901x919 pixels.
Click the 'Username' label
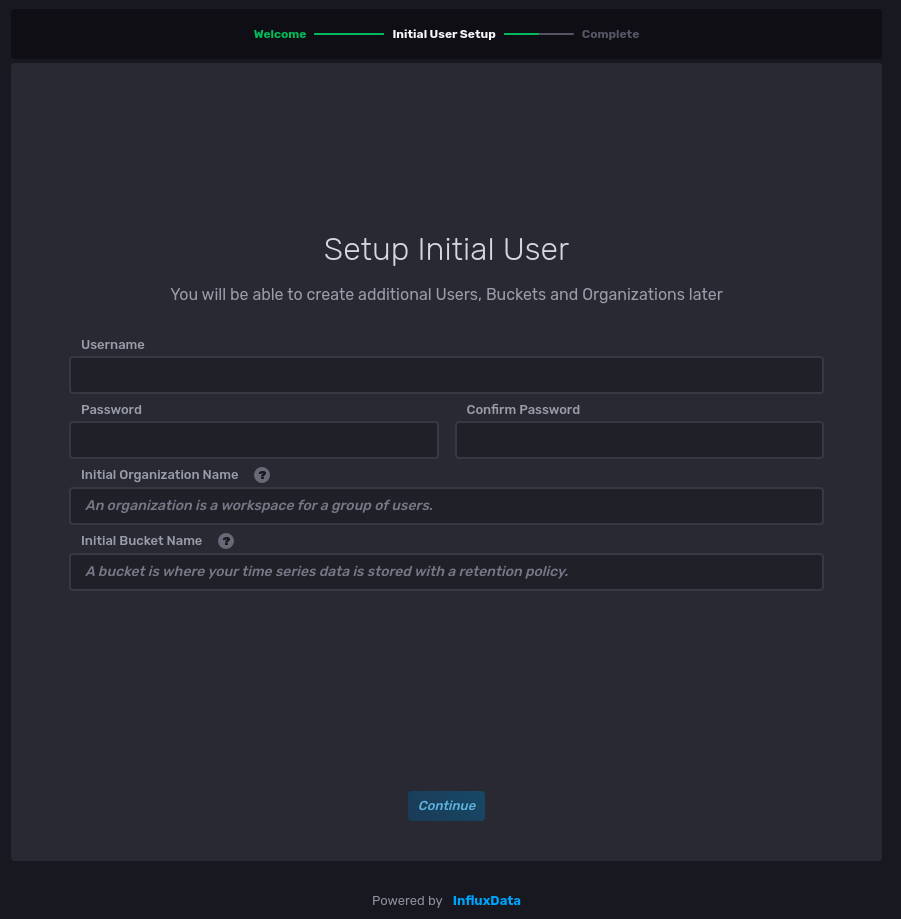point(113,345)
